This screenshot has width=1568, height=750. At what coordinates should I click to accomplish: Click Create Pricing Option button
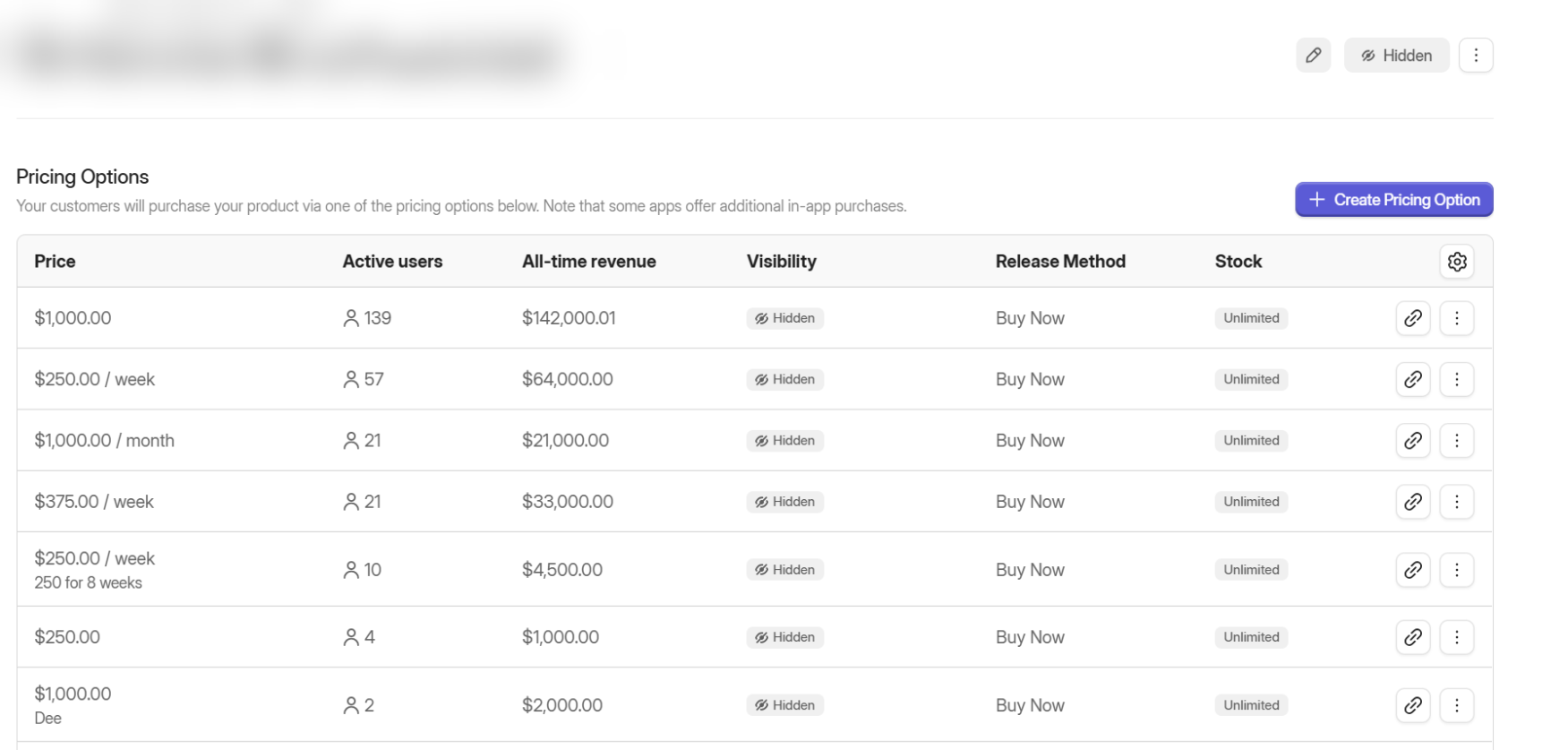tap(1393, 200)
